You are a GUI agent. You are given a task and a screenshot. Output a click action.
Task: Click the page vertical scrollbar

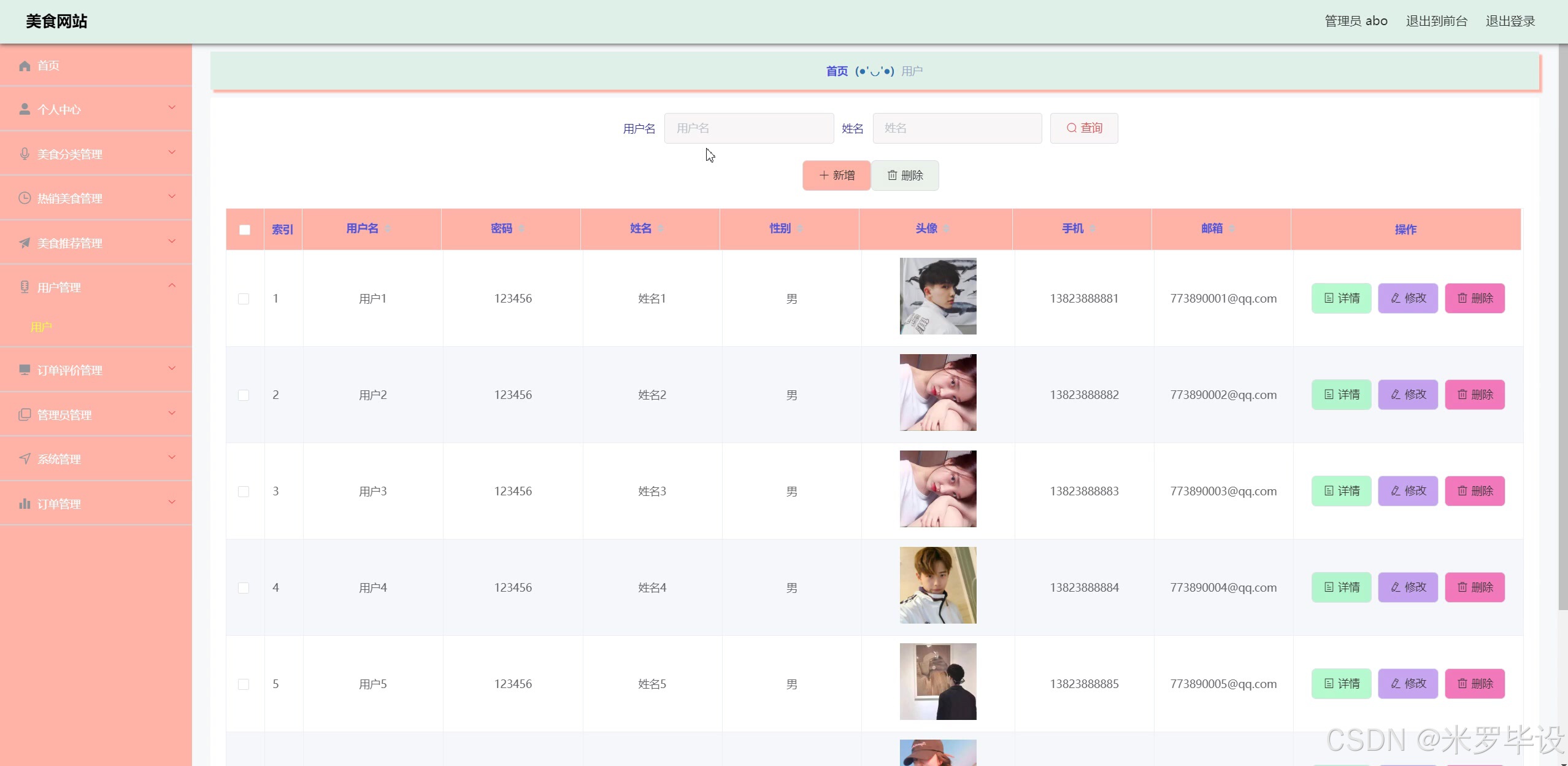tap(1562, 325)
